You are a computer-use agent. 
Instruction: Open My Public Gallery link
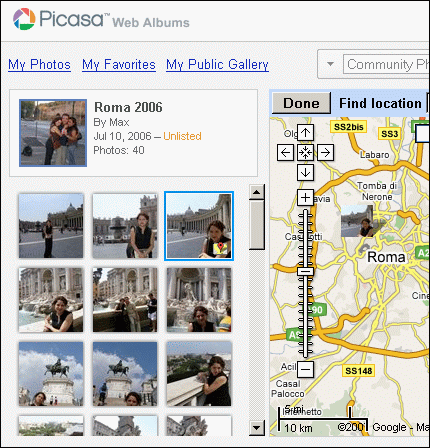click(x=217, y=64)
